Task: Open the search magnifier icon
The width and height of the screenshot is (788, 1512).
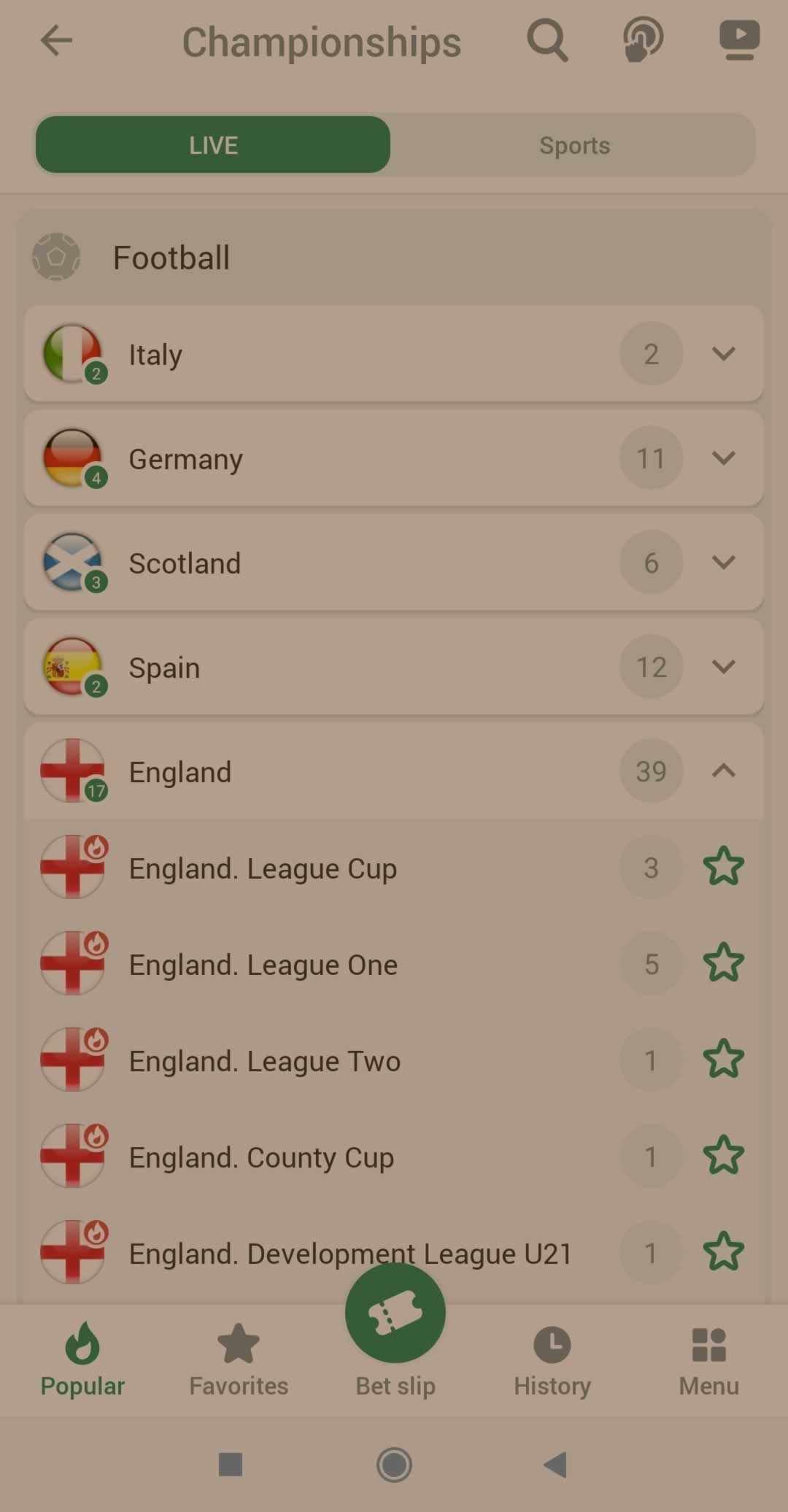Action: click(x=547, y=40)
